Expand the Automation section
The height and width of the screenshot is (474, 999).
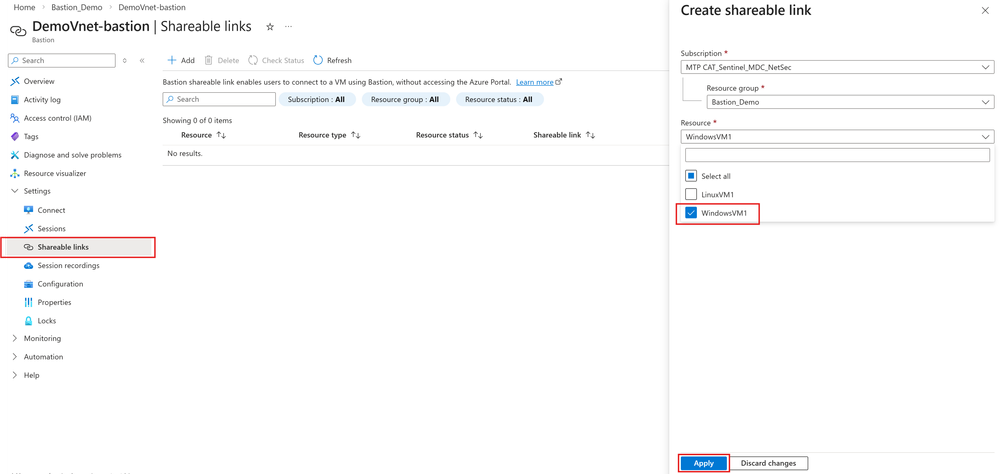click(15, 357)
